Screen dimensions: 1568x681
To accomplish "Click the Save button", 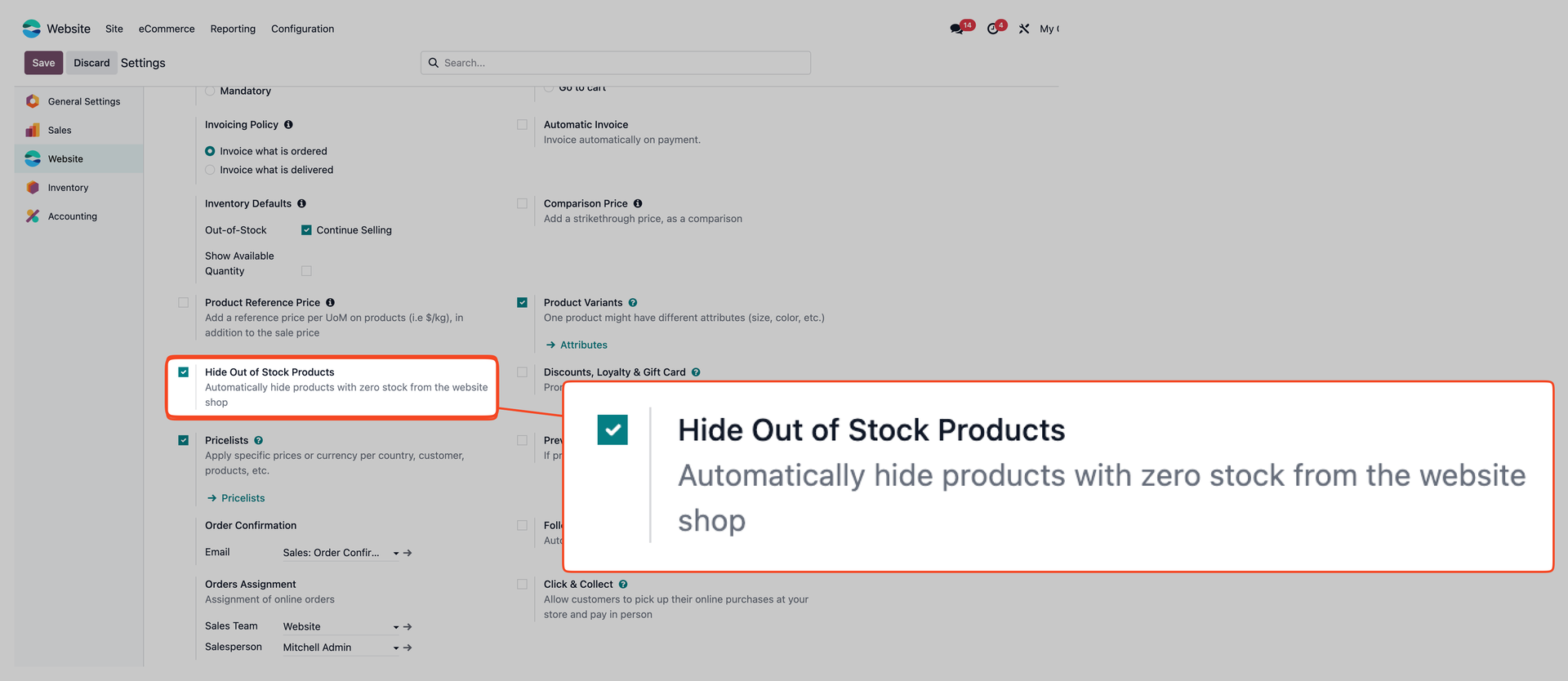I will pyautogui.click(x=43, y=63).
